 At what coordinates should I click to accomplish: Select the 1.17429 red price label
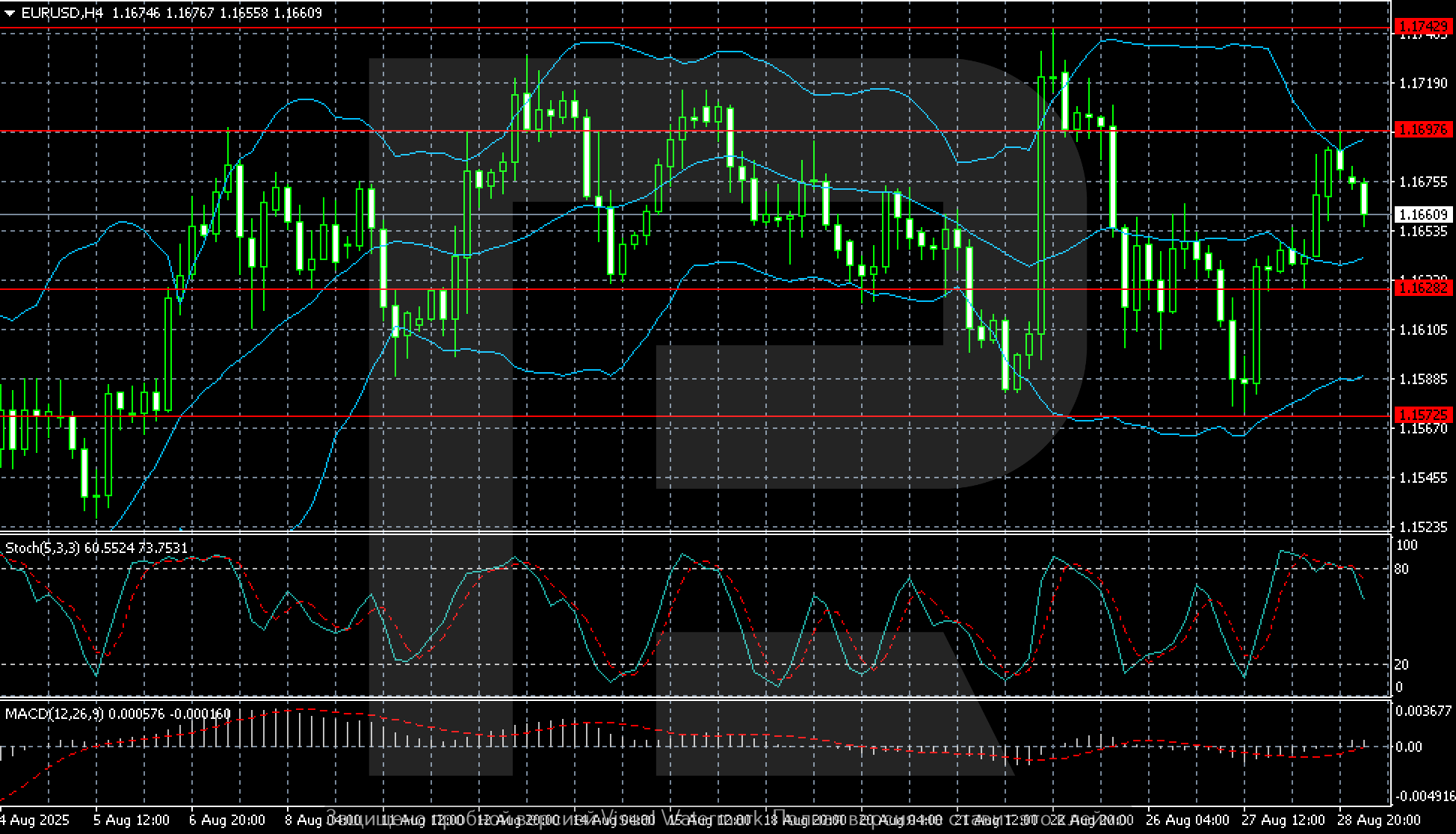(1423, 27)
